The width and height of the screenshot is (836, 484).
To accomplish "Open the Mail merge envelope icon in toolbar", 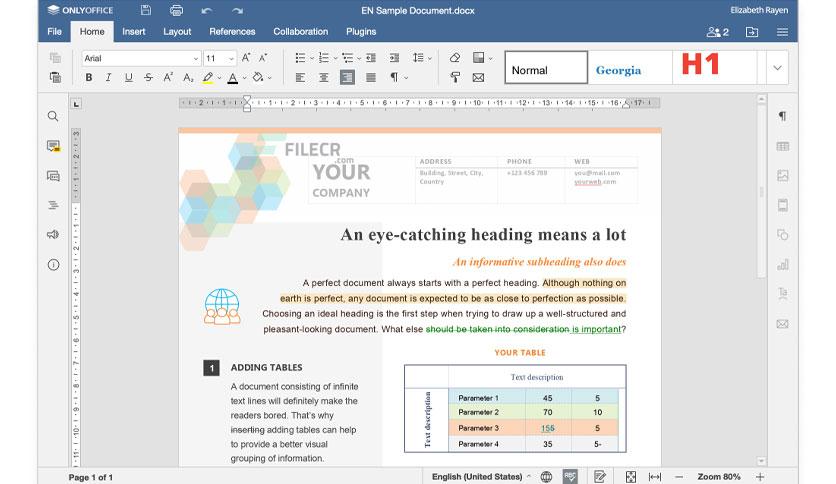I will [478, 77].
